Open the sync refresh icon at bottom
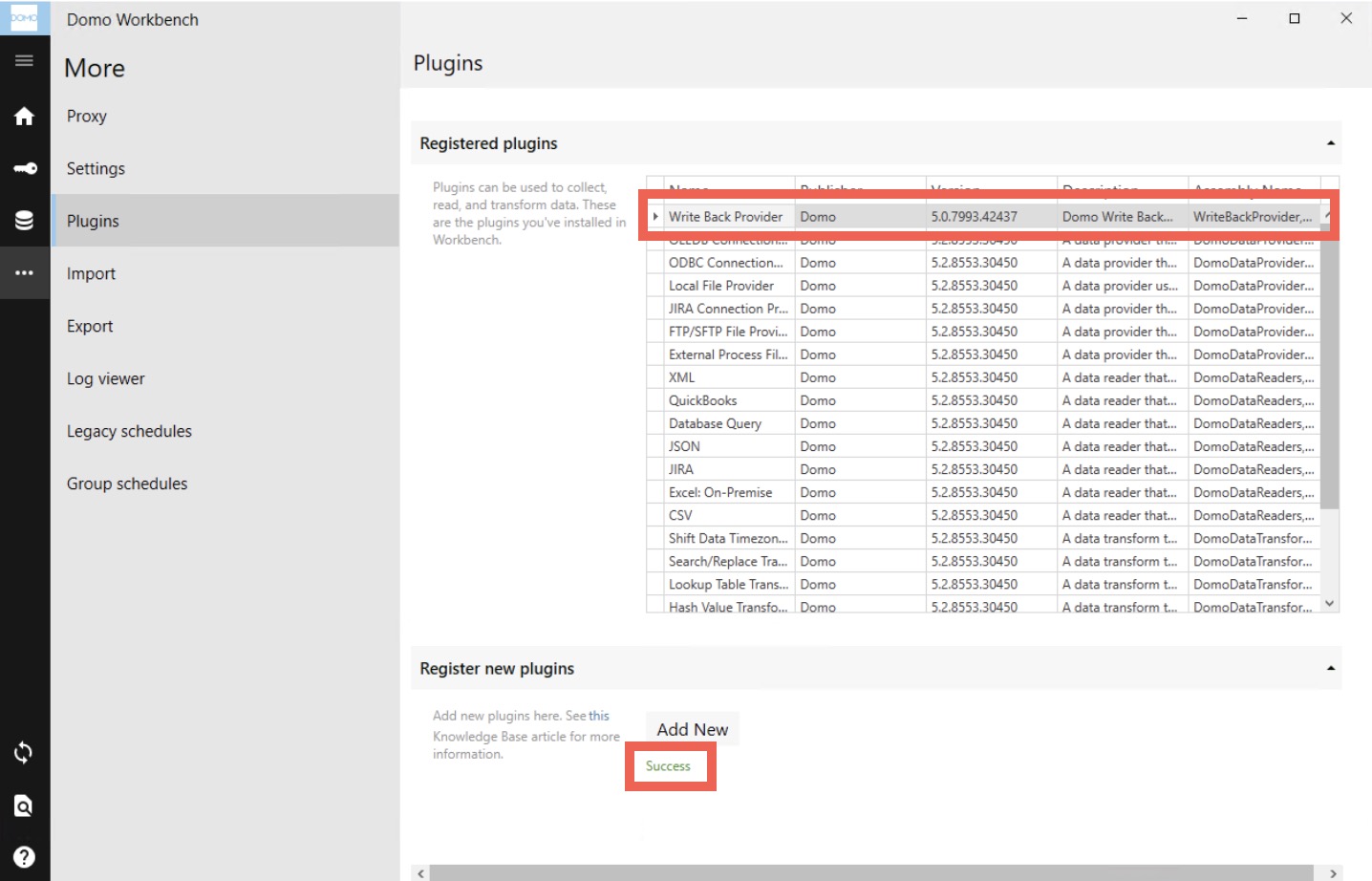 coord(24,752)
